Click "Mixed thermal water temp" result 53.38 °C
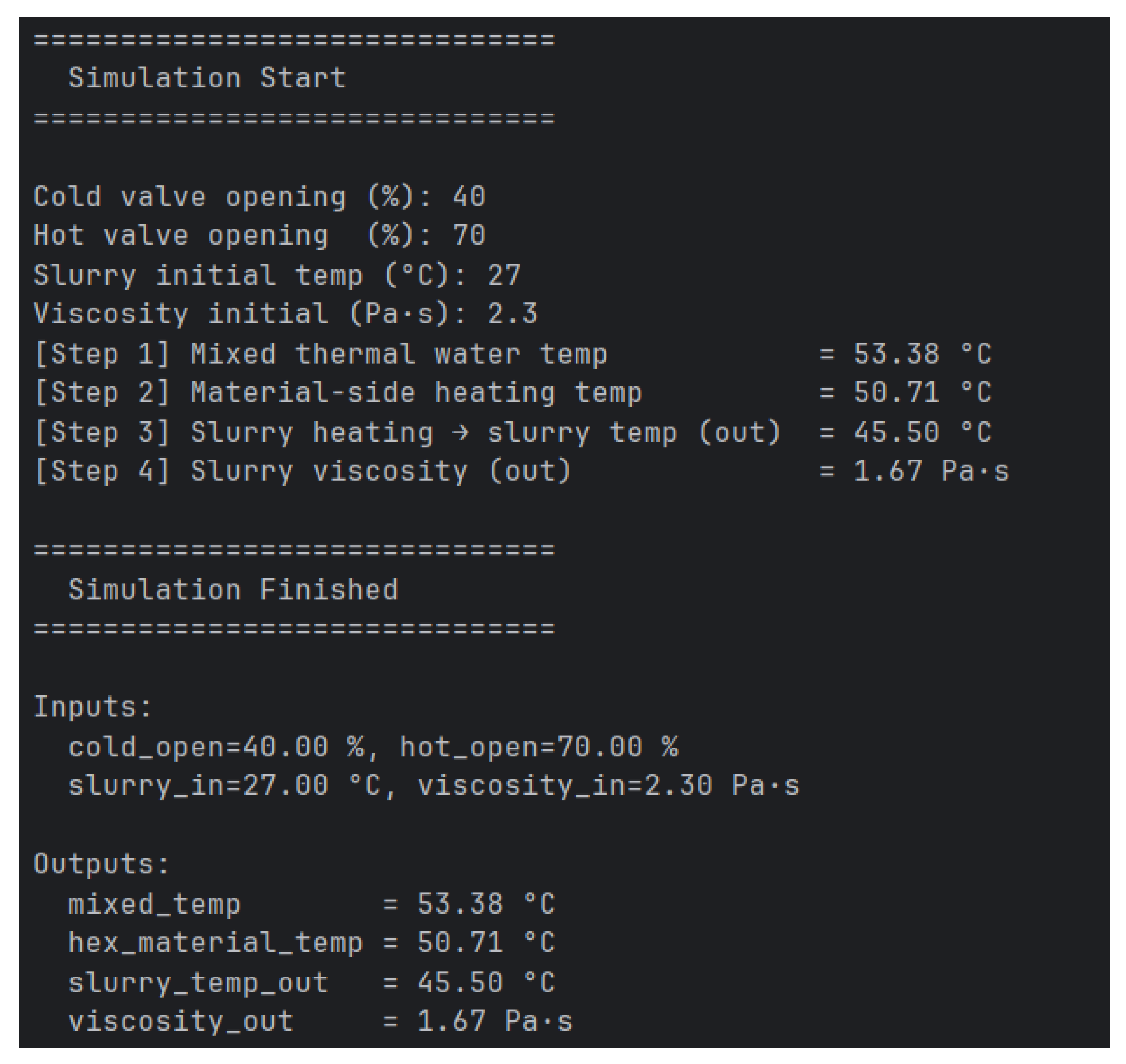Viewport: 1126px width, 1064px height. [922, 354]
